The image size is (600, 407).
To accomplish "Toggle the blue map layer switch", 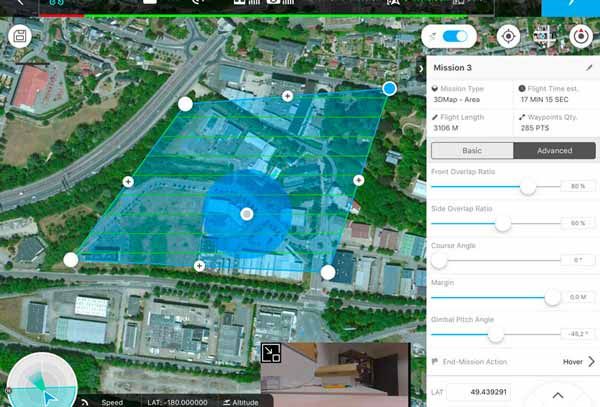I will pyautogui.click(x=455, y=36).
